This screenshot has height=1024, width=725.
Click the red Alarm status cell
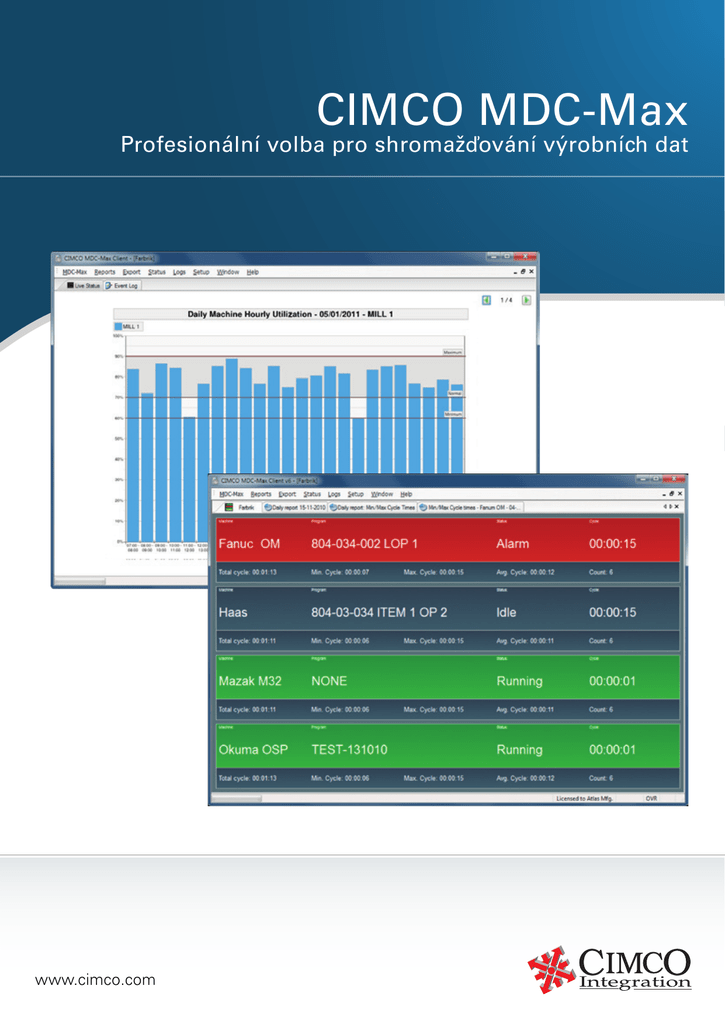click(x=513, y=543)
